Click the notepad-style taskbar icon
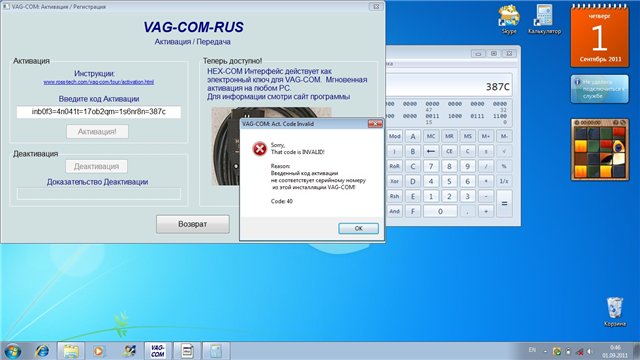The image size is (640, 360). (x=187, y=351)
